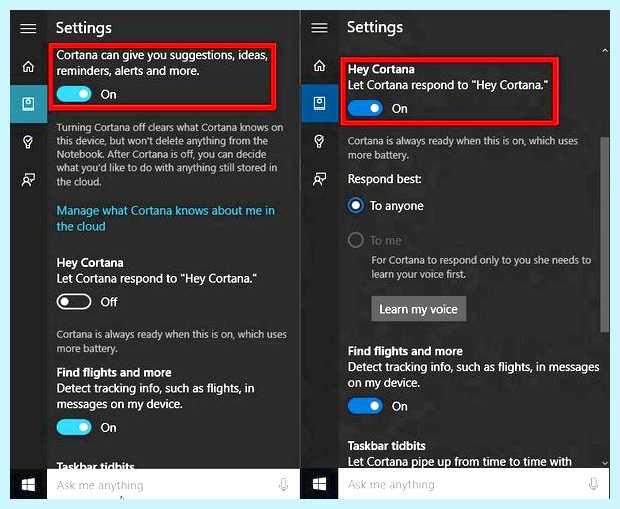Screen dimensions: 620x509
Task: Click microphone icon in right search box
Action: point(593,483)
